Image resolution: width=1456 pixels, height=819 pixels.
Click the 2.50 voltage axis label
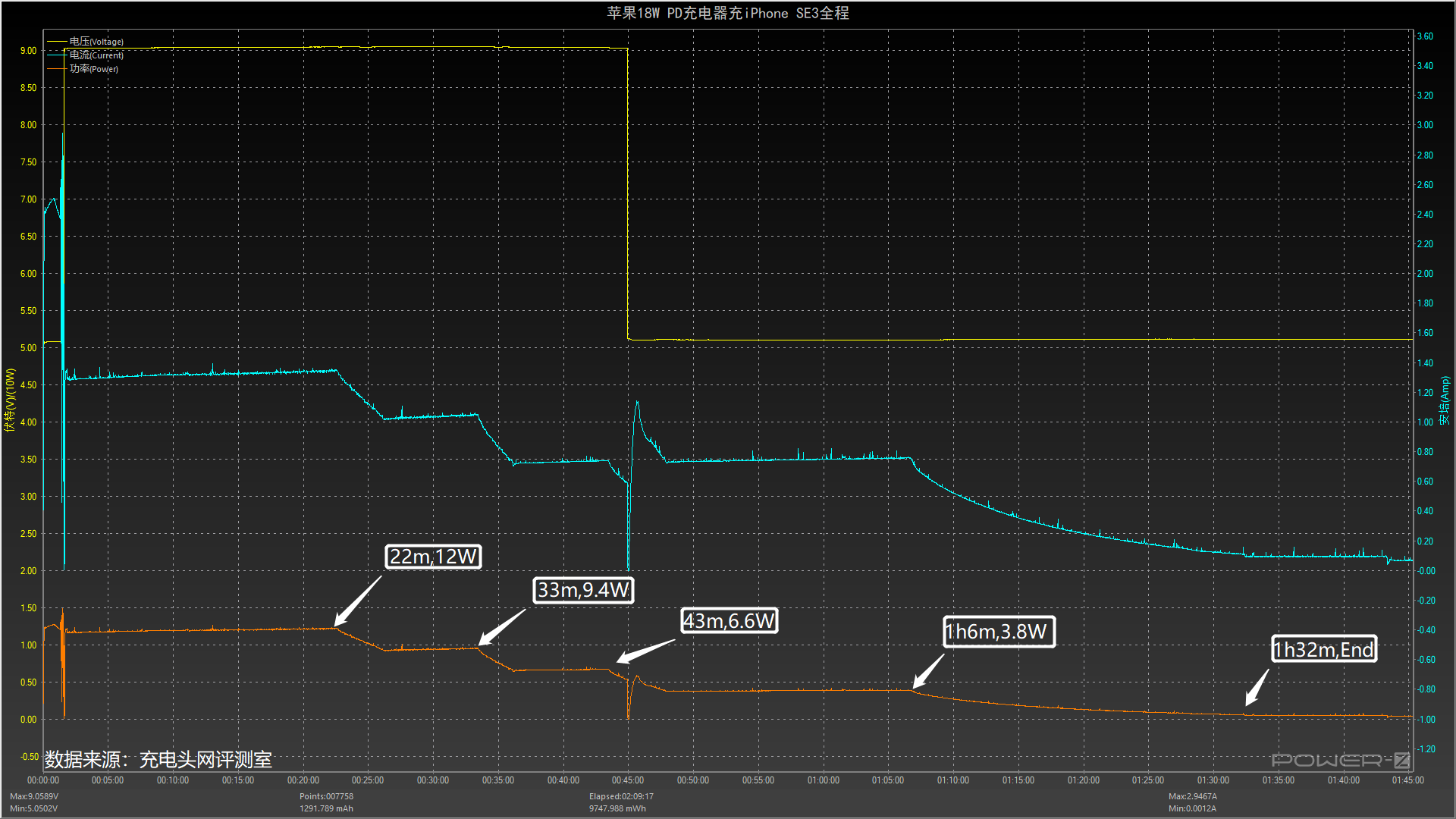tap(28, 534)
